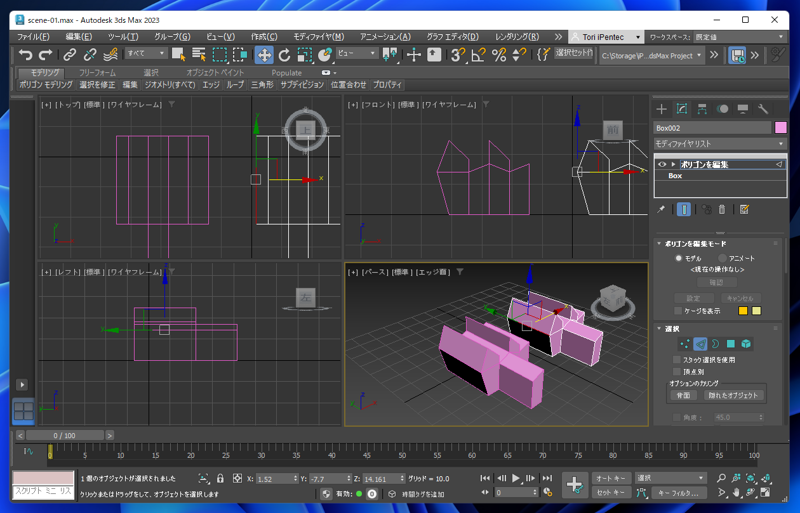Toggle Window/Crossing selection icon
800x513 pixels.
(240, 55)
